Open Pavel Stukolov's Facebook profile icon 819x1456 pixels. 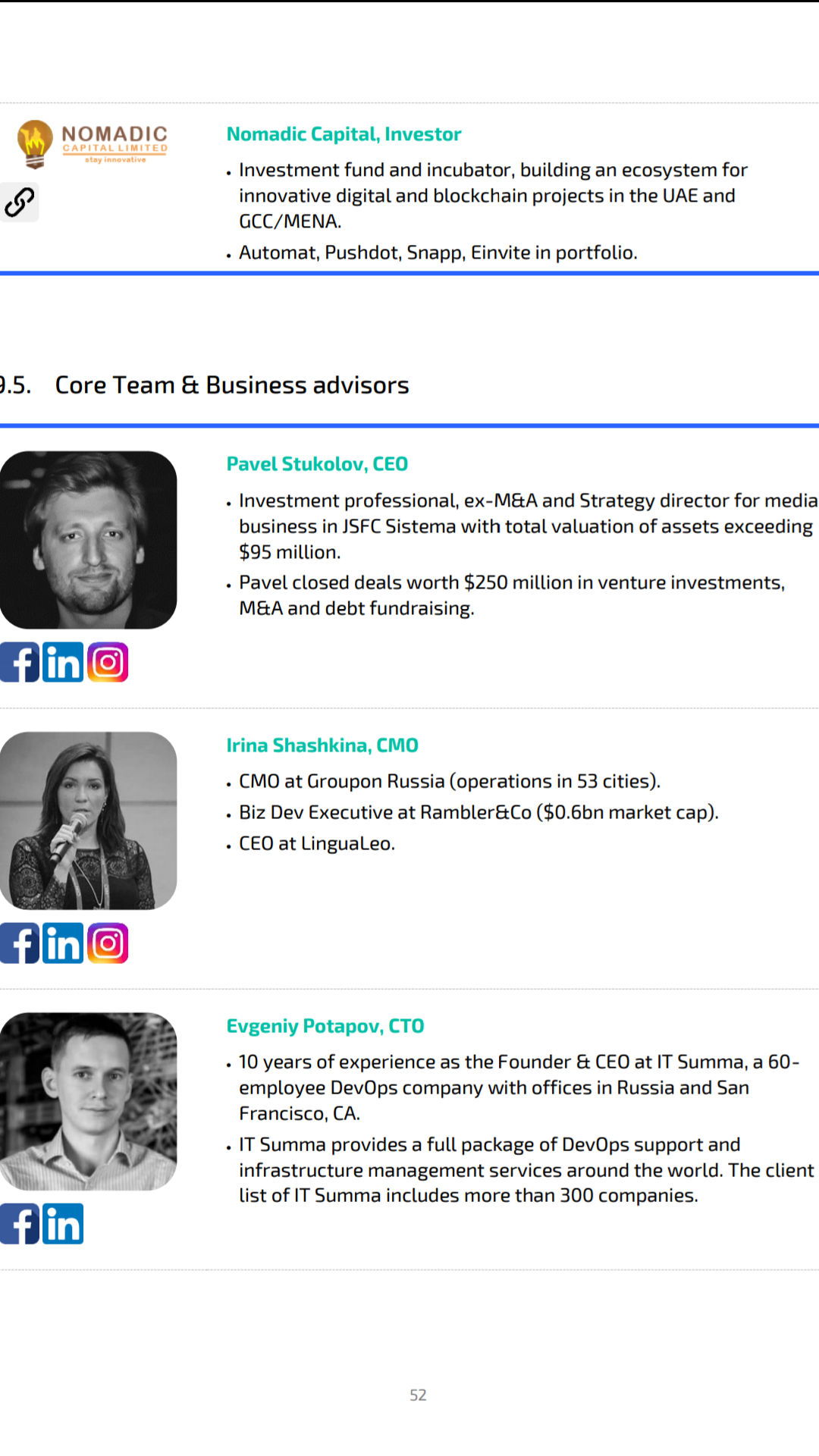tap(20, 662)
